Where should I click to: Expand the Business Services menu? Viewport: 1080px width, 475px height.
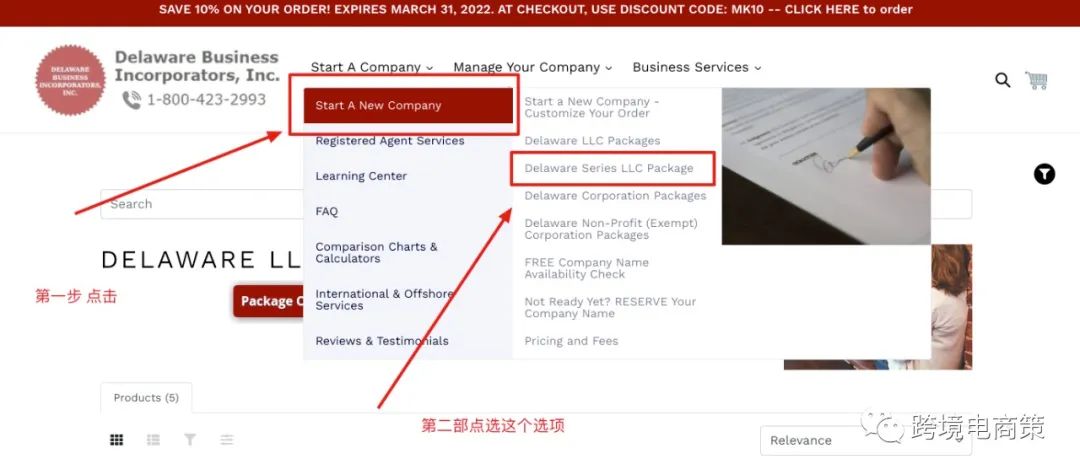coord(696,67)
